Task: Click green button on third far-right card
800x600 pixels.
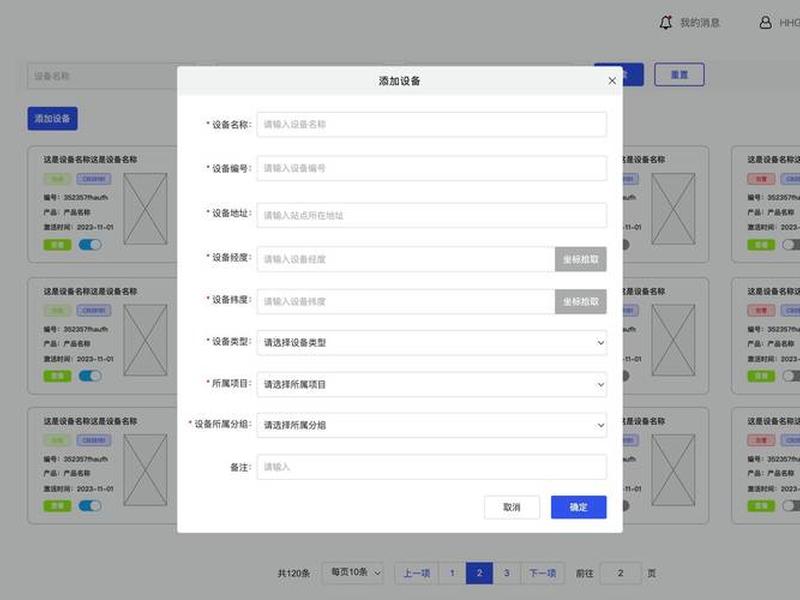Action: point(761,506)
